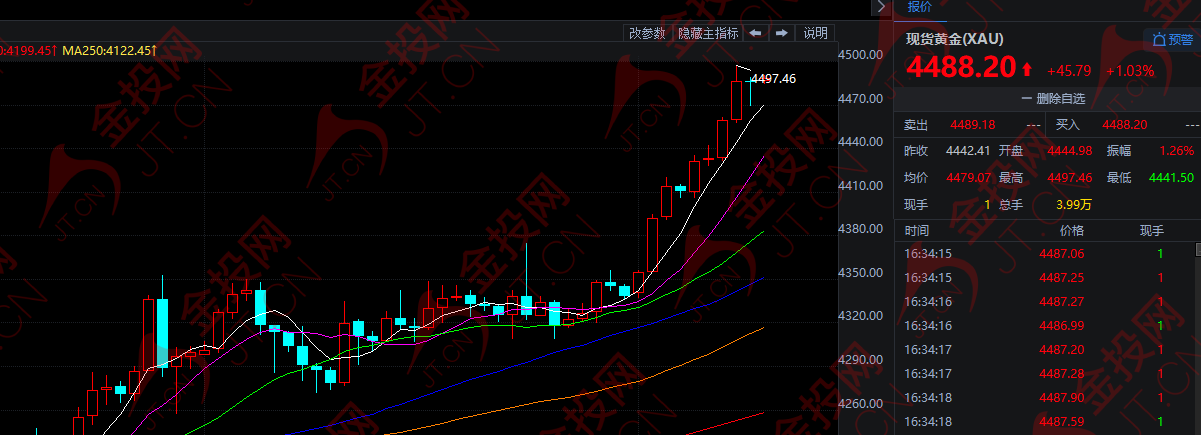
Task: Click the +45.79 price change value
Action: point(1069,71)
